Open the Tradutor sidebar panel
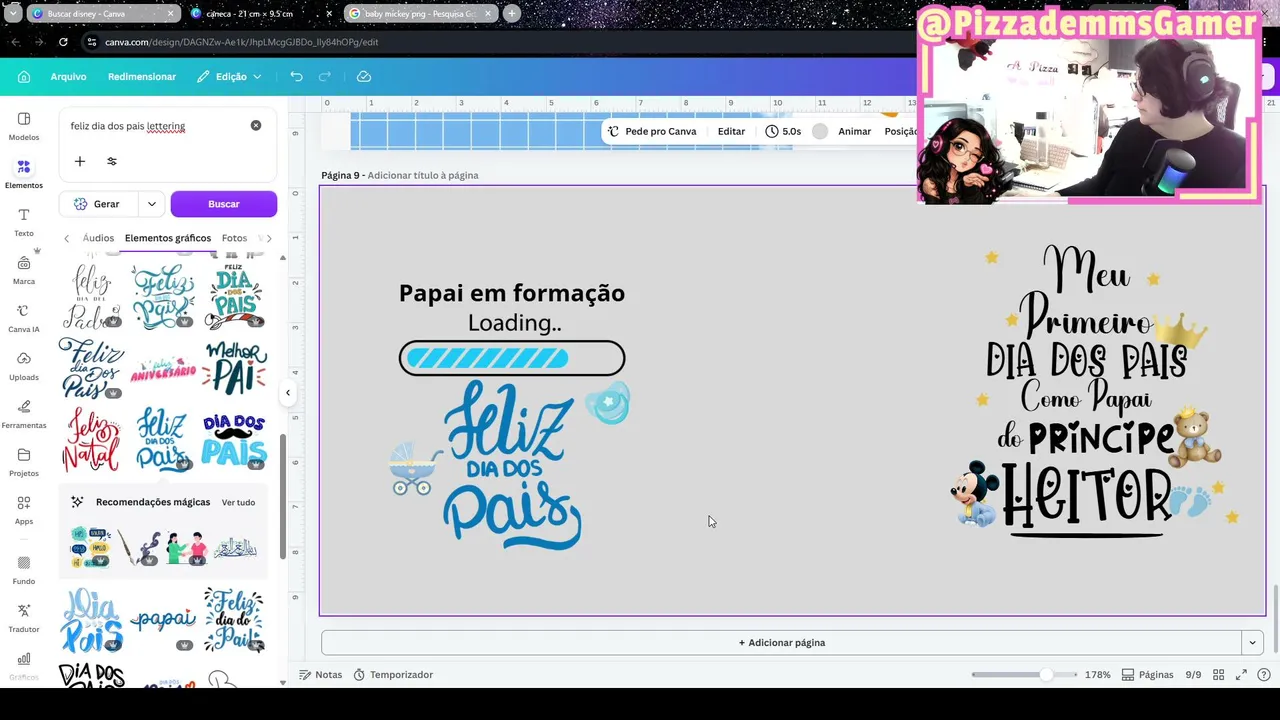 coord(24,618)
